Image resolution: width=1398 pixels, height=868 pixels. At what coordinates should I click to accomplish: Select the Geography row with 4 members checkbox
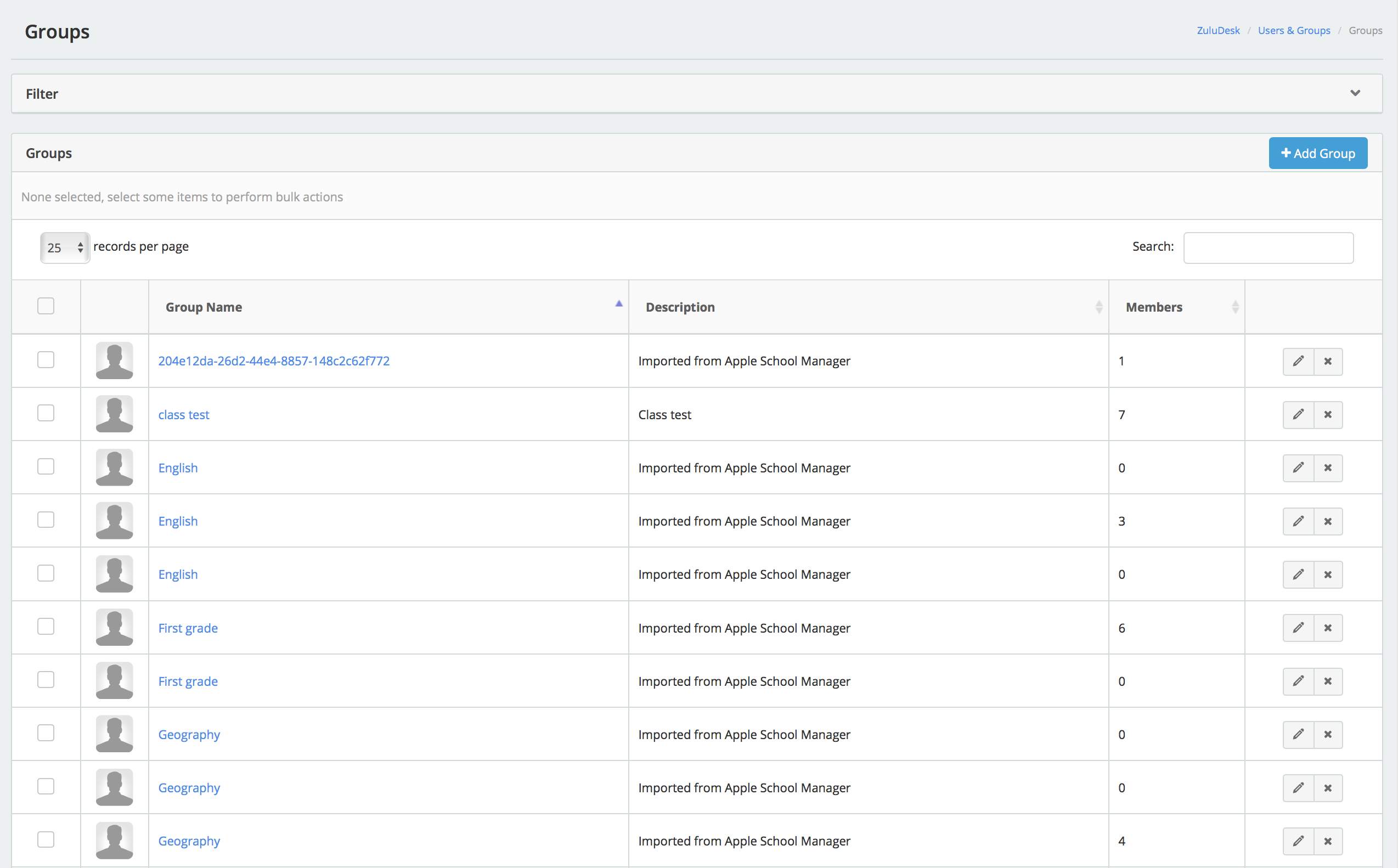pos(46,840)
